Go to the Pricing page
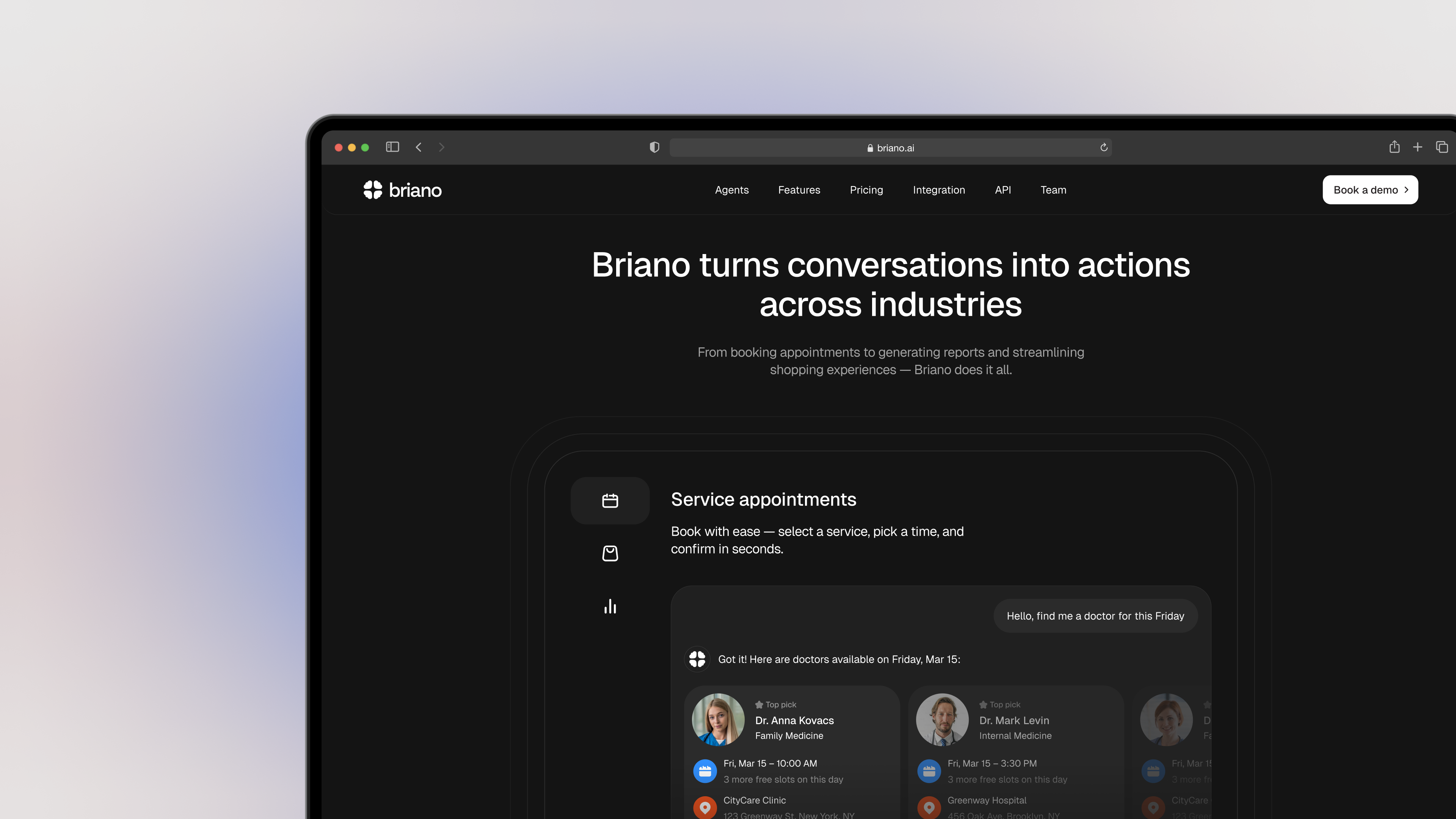Screen dimensions: 1456x819 coord(866,190)
